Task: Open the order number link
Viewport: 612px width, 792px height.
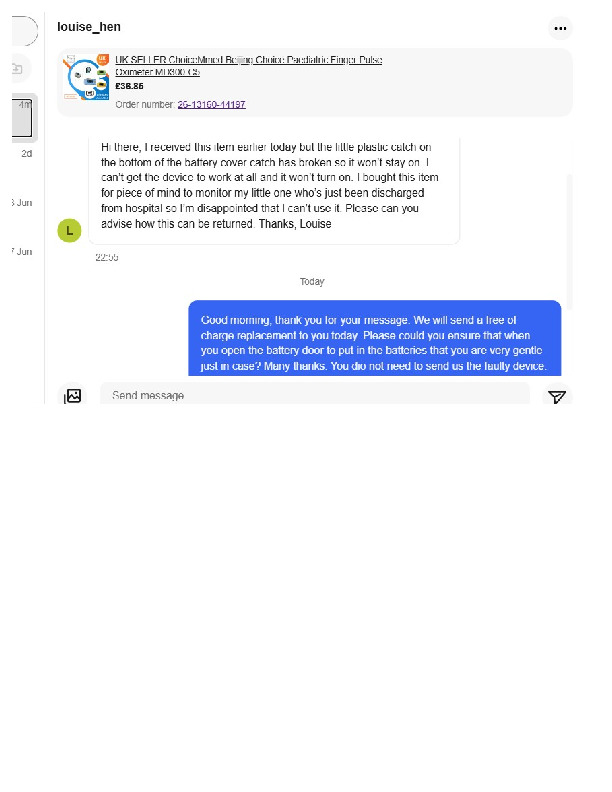Action: [212, 105]
